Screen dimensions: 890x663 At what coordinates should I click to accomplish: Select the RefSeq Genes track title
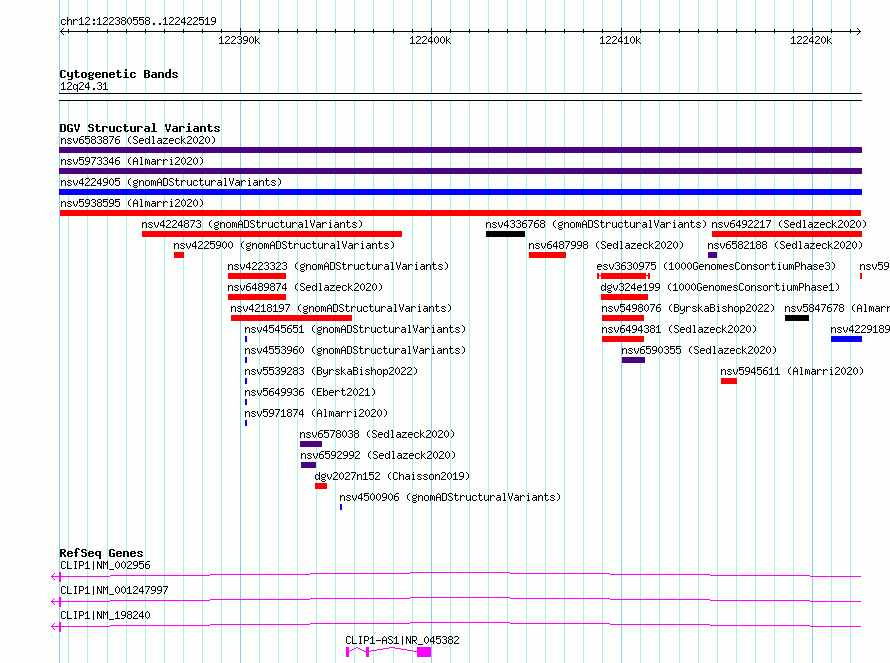[x=102, y=553]
